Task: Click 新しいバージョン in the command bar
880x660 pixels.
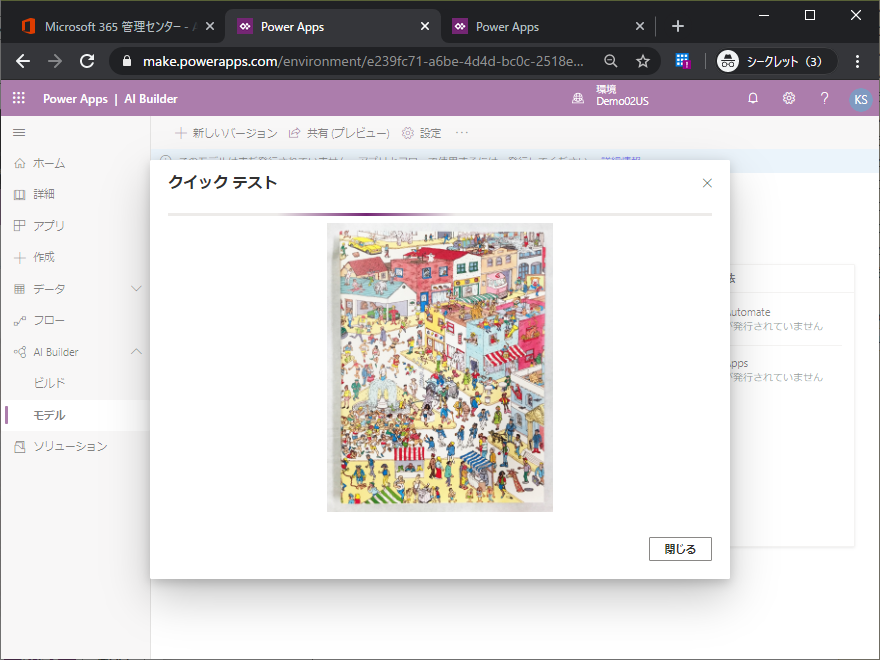Action: pyautogui.click(x=226, y=133)
